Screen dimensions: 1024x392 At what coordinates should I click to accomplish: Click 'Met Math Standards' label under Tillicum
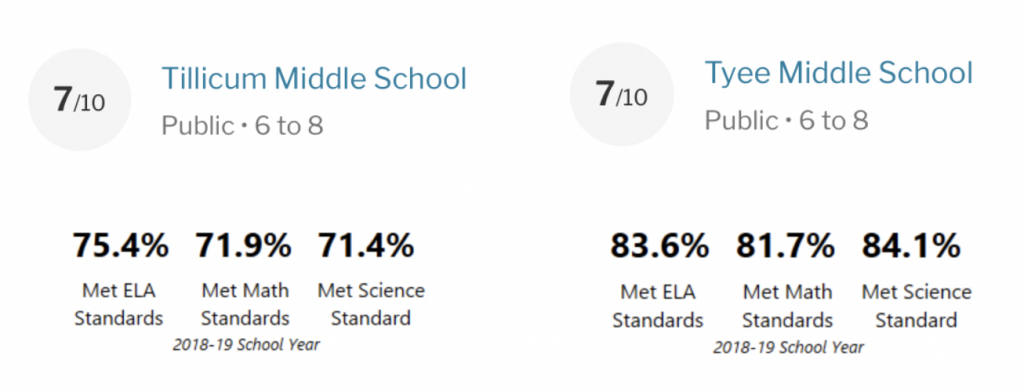tap(245, 304)
